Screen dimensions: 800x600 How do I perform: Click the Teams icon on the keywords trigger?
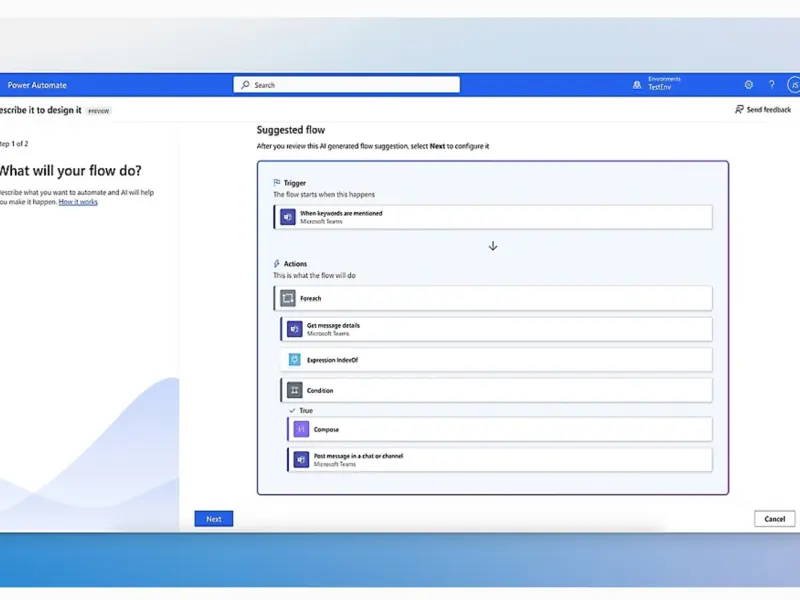(x=288, y=217)
